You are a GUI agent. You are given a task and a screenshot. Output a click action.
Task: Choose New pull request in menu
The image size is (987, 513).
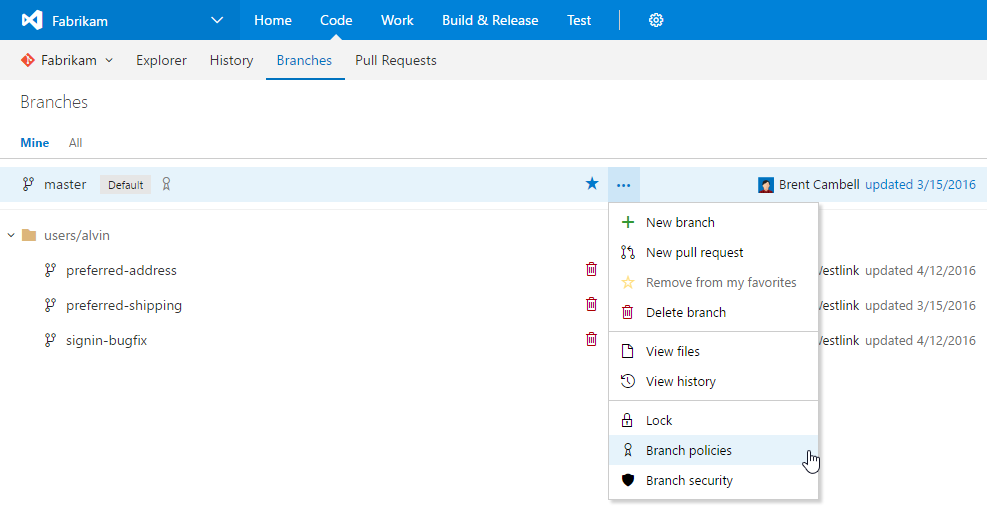pos(694,253)
